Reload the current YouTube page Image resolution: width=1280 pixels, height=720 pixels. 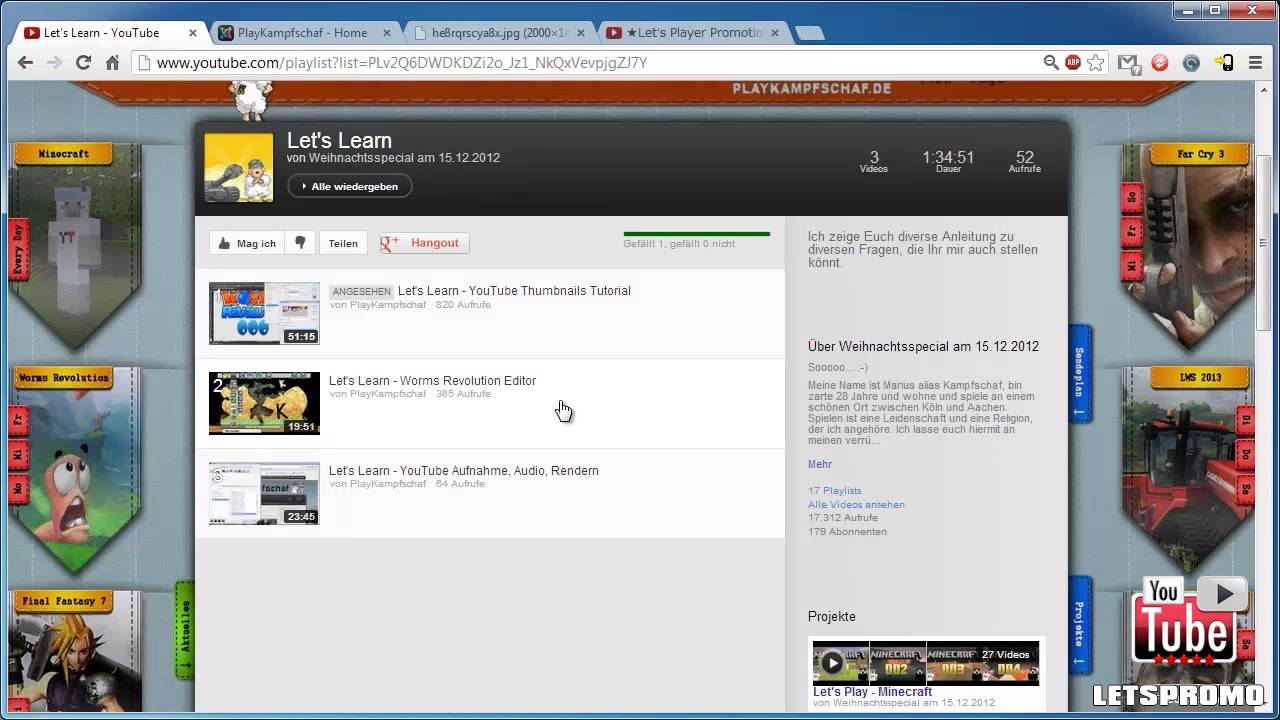pos(84,62)
